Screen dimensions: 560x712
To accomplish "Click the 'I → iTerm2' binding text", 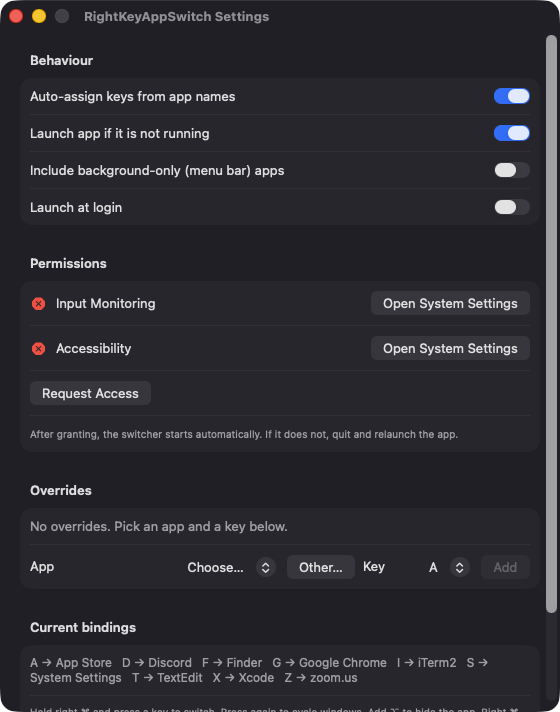I will 426,663.
